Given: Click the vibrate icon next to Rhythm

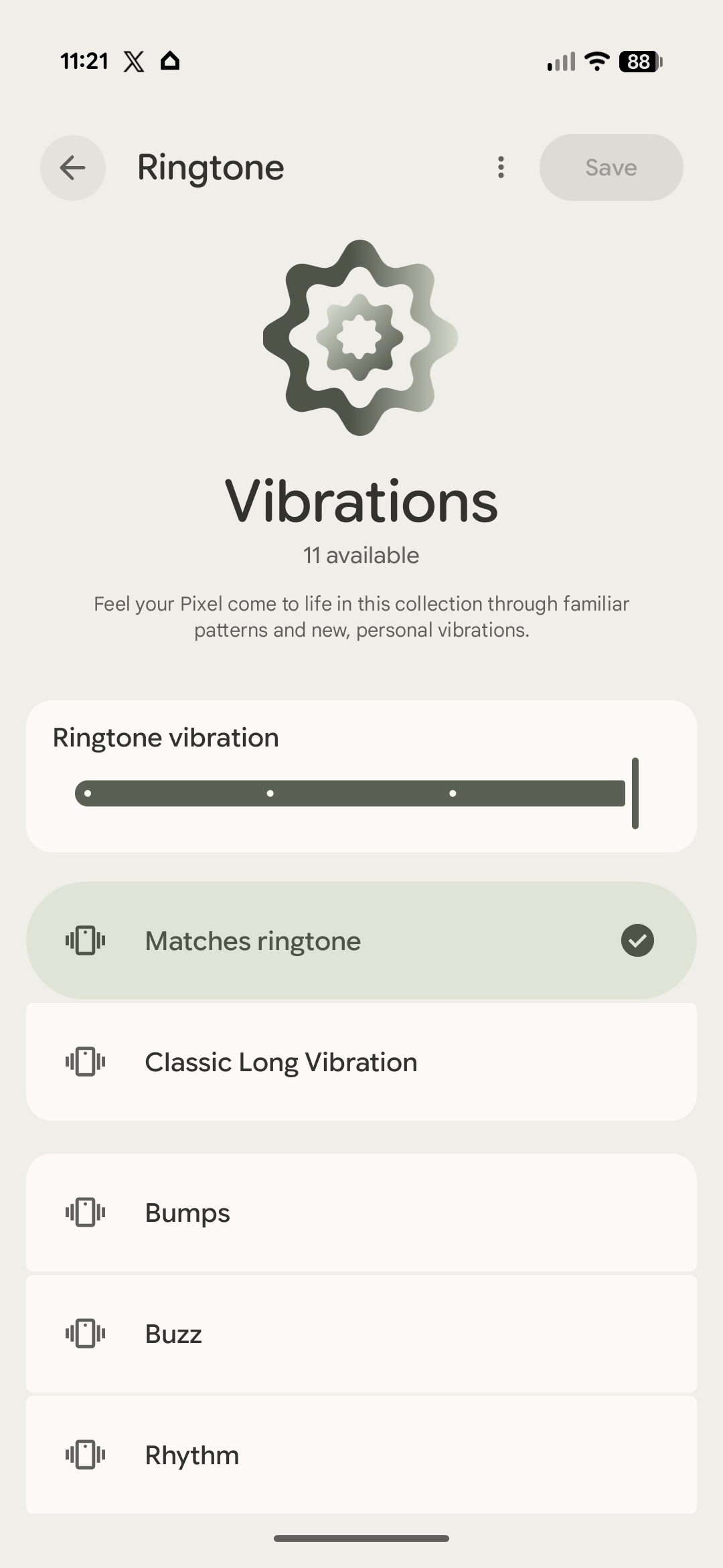Looking at the screenshot, I should pyautogui.click(x=86, y=1455).
